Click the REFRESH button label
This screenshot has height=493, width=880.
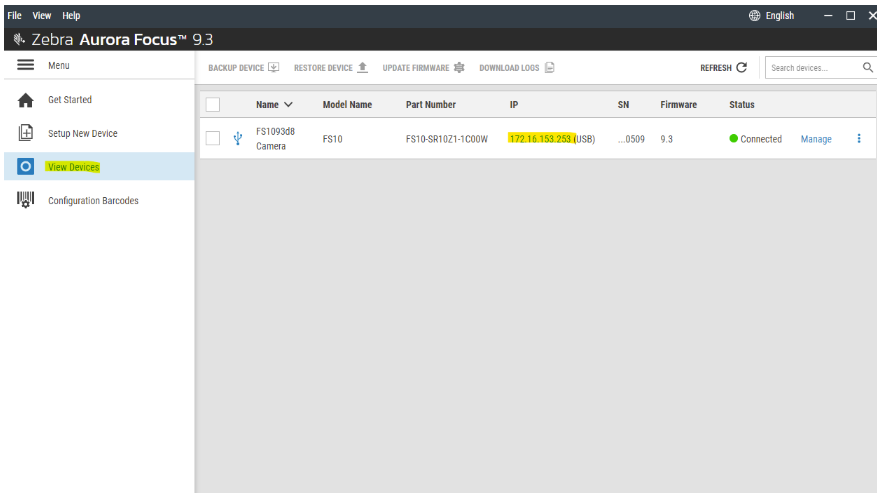716,68
